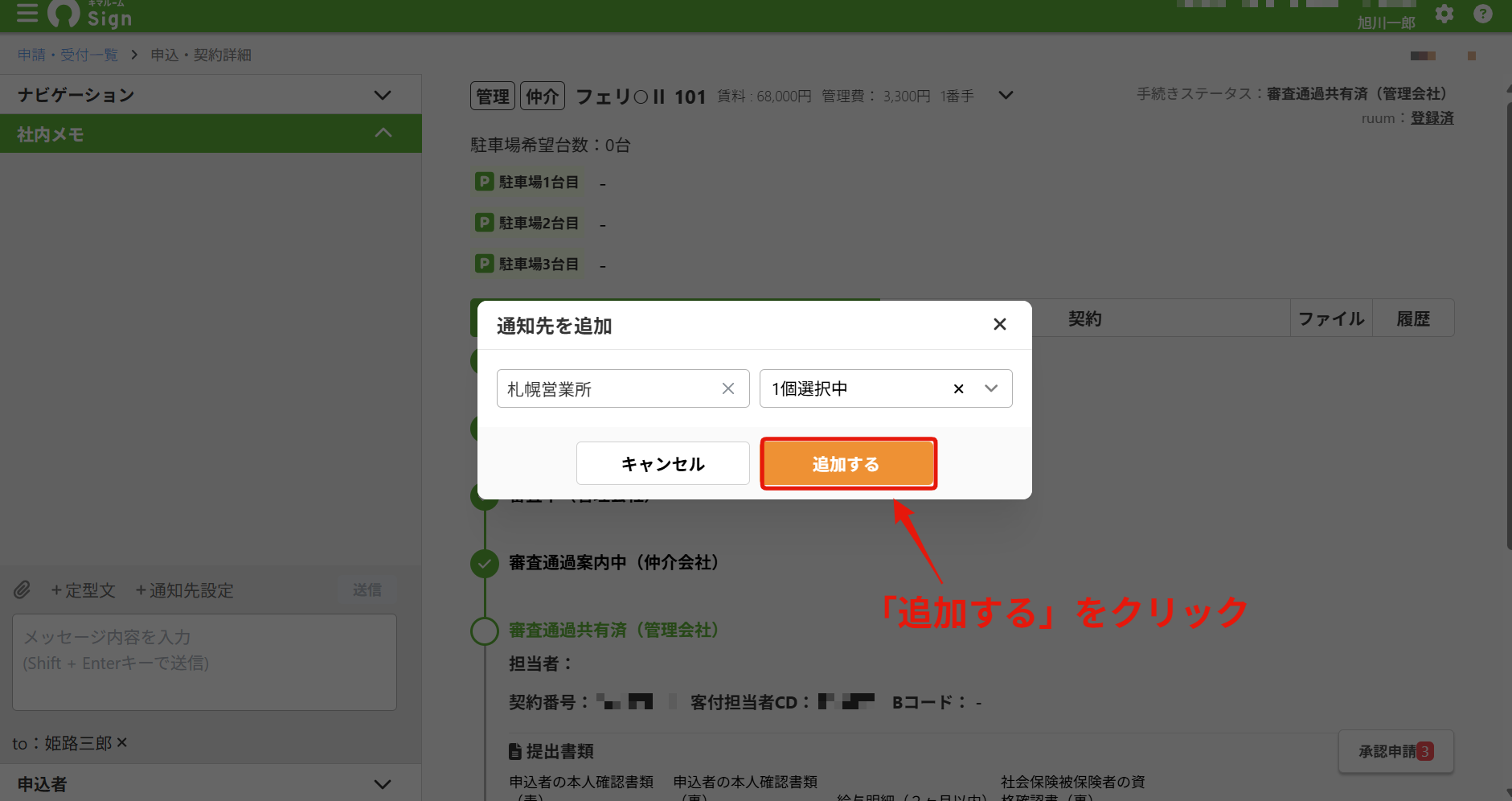
Task: Open the ruum 登録済 link
Action: [x=1432, y=118]
